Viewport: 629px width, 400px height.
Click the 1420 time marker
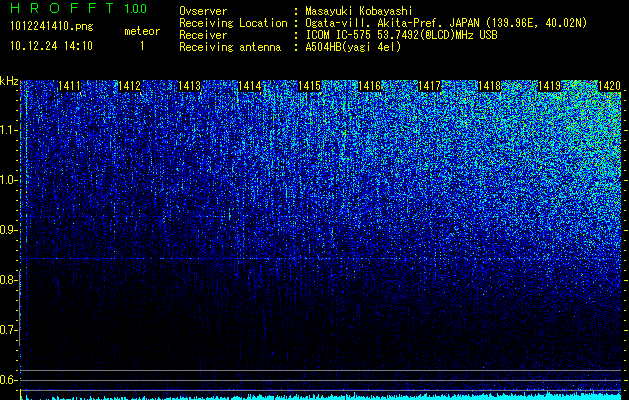[x=609, y=86]
